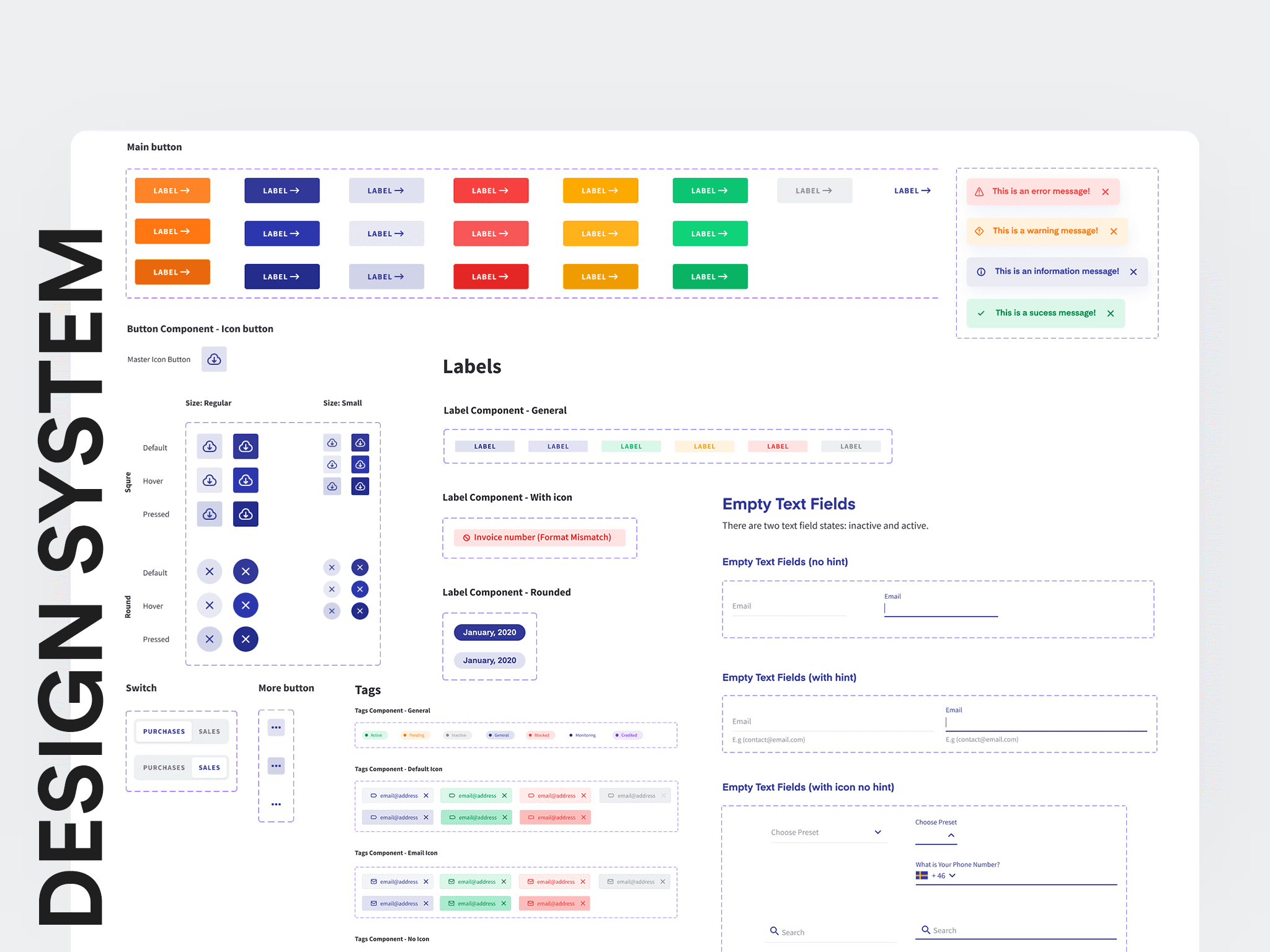Click inactive Email field in no-hint section
This screenshot has width=1270, height=952.
click(x=788, y=607)
